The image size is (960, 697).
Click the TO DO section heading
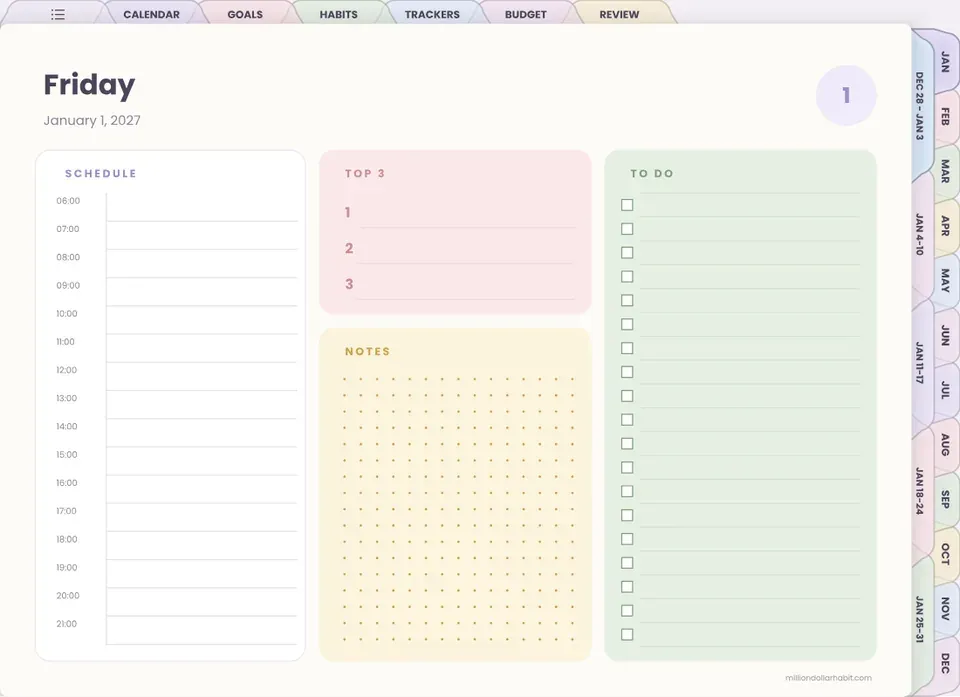coord(652,173)
